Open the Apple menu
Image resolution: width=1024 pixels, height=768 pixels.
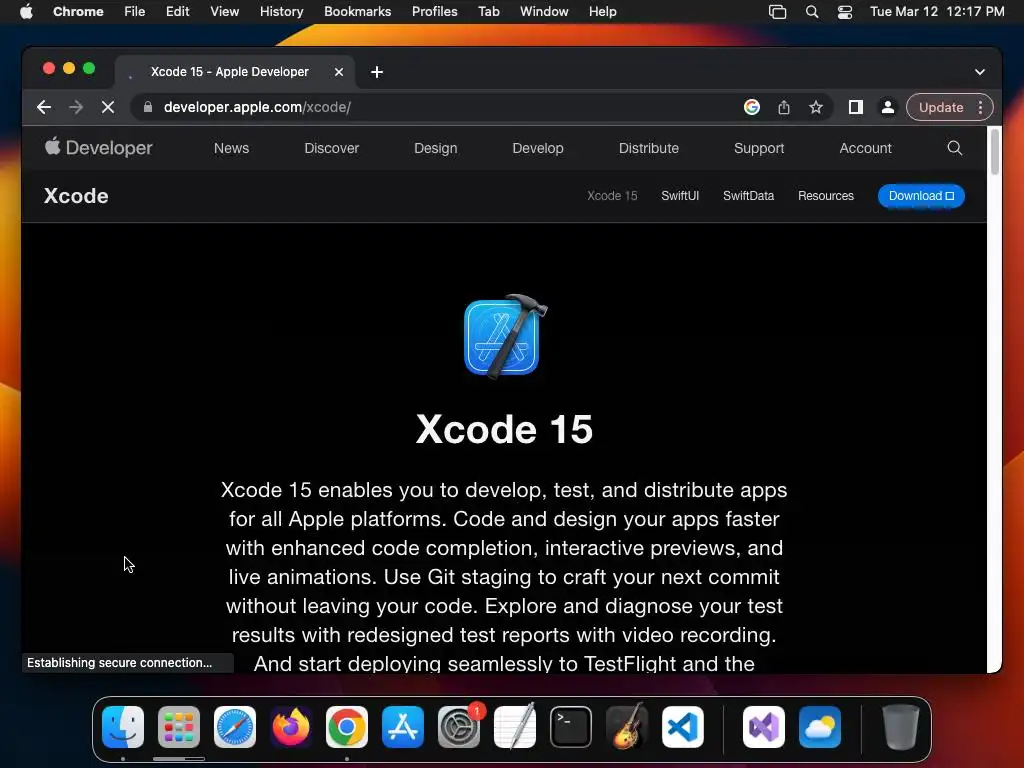26,12
